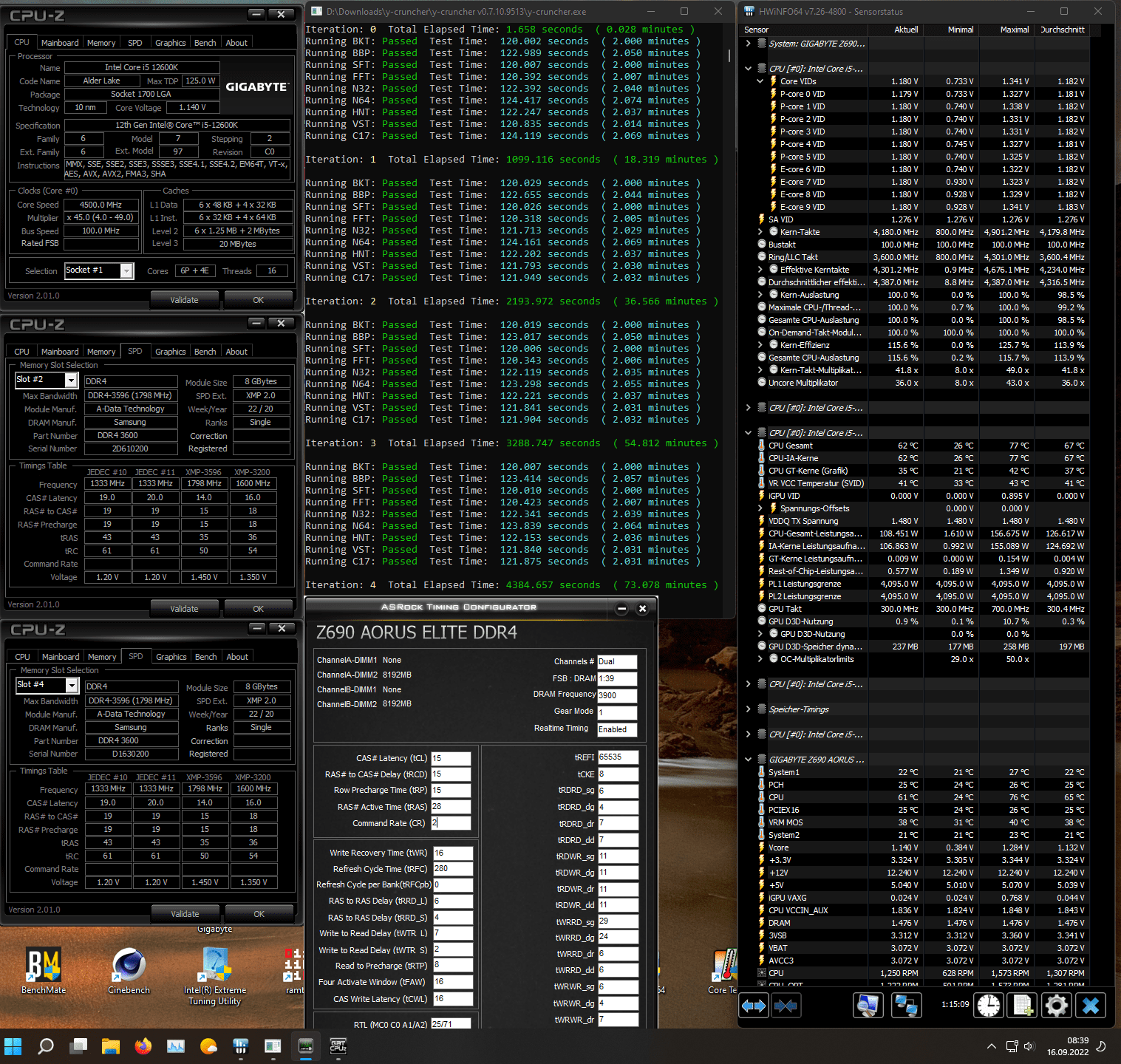Click OK in Slot #4 CPU-Z window
The image size is (1121, 1064).
tap(259, 914)
